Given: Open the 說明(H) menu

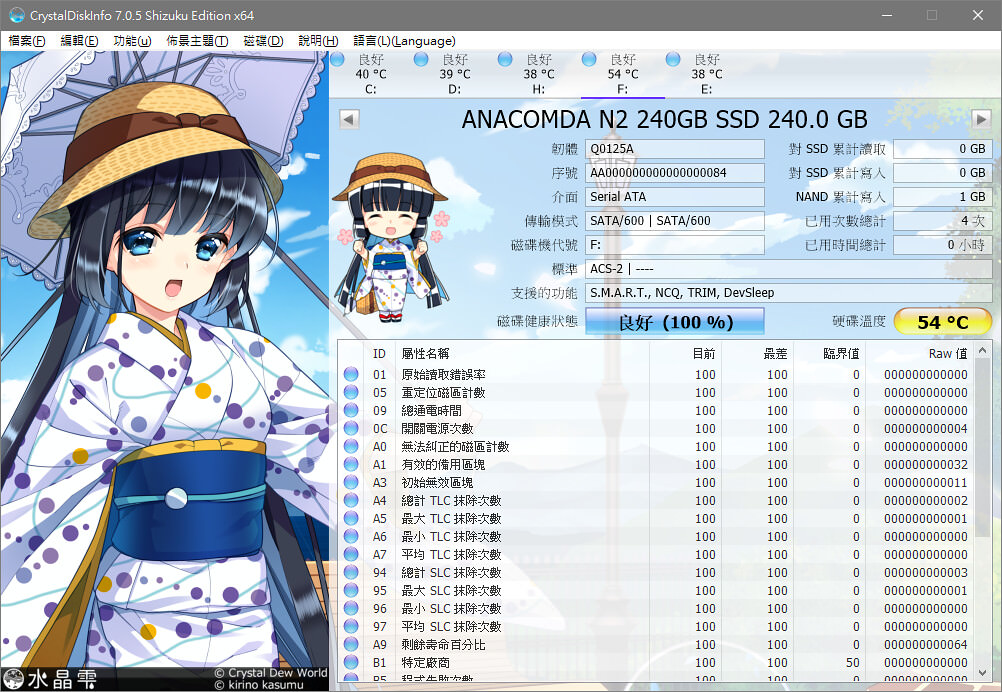Looking at the screenshot, I should (318, 41).
